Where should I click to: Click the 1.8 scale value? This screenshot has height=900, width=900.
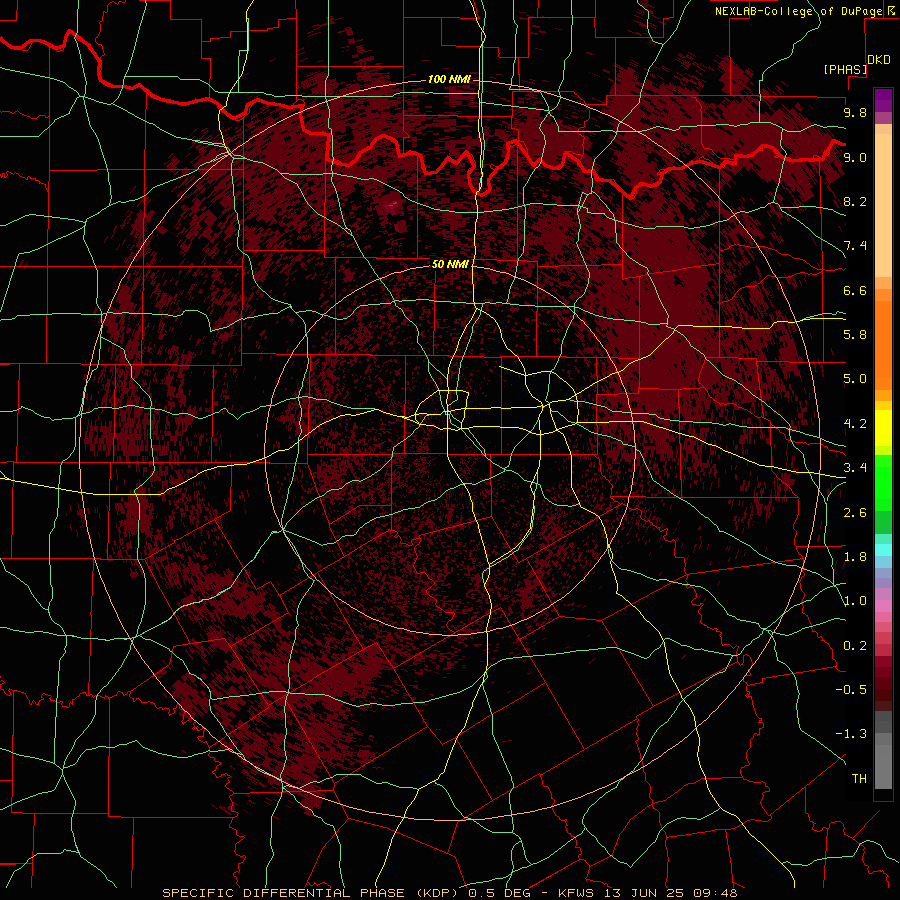[x=855, y=557]
